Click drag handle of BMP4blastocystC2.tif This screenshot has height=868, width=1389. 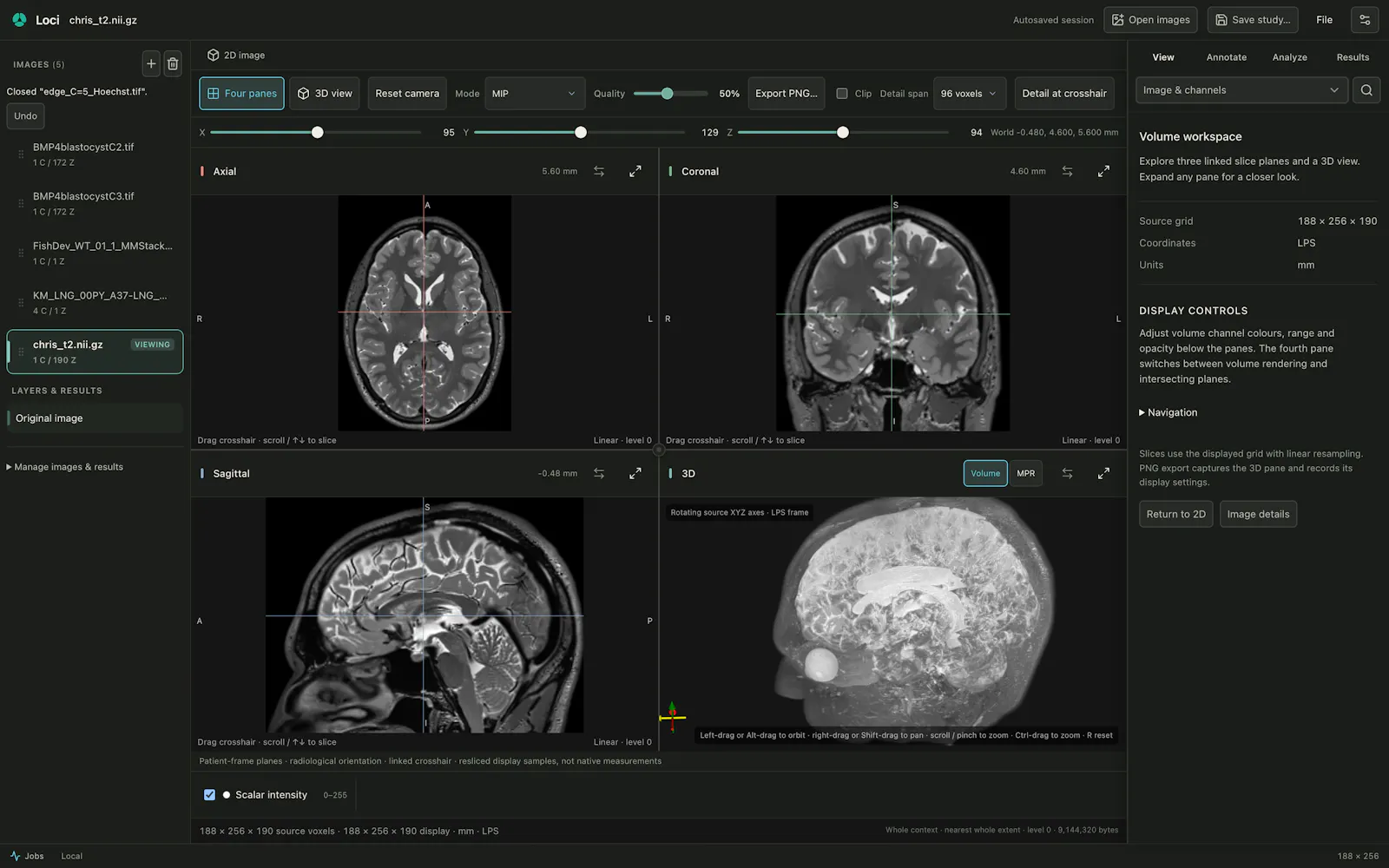click(x=21, y=155)
